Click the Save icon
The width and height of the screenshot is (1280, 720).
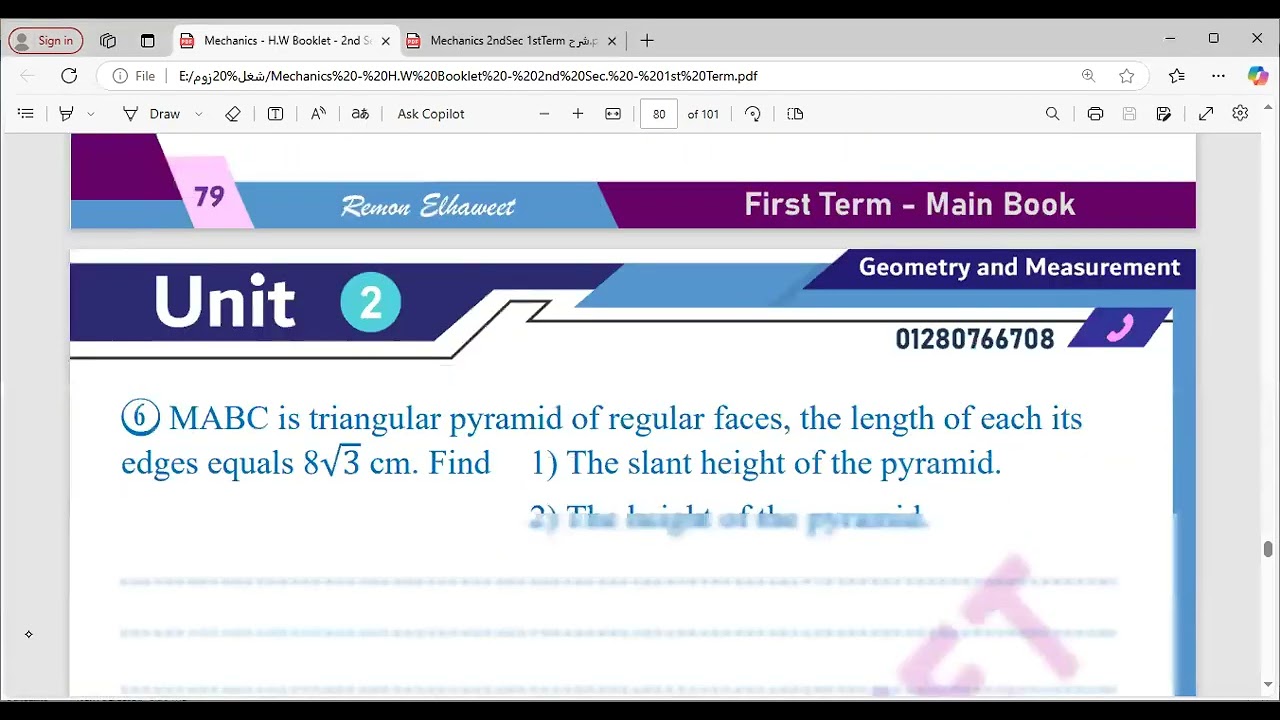point(1129,114)
